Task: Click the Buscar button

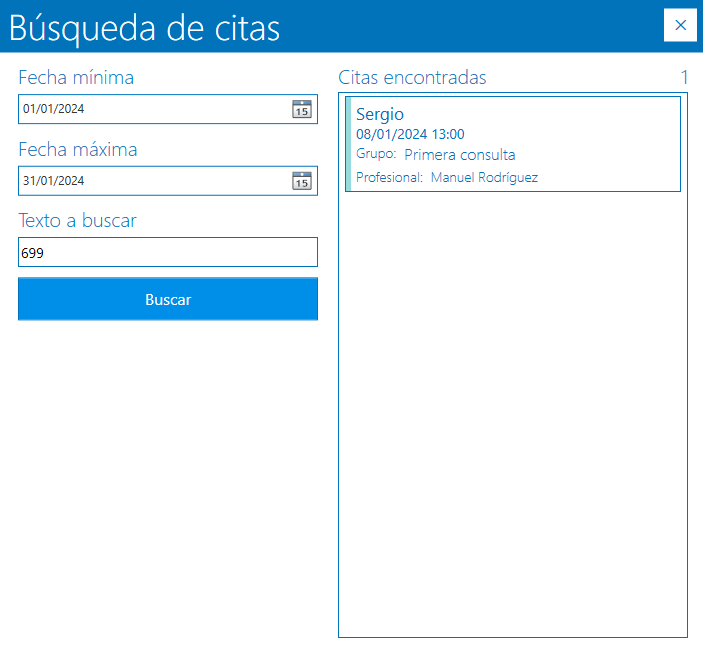Action: [168, 299]
